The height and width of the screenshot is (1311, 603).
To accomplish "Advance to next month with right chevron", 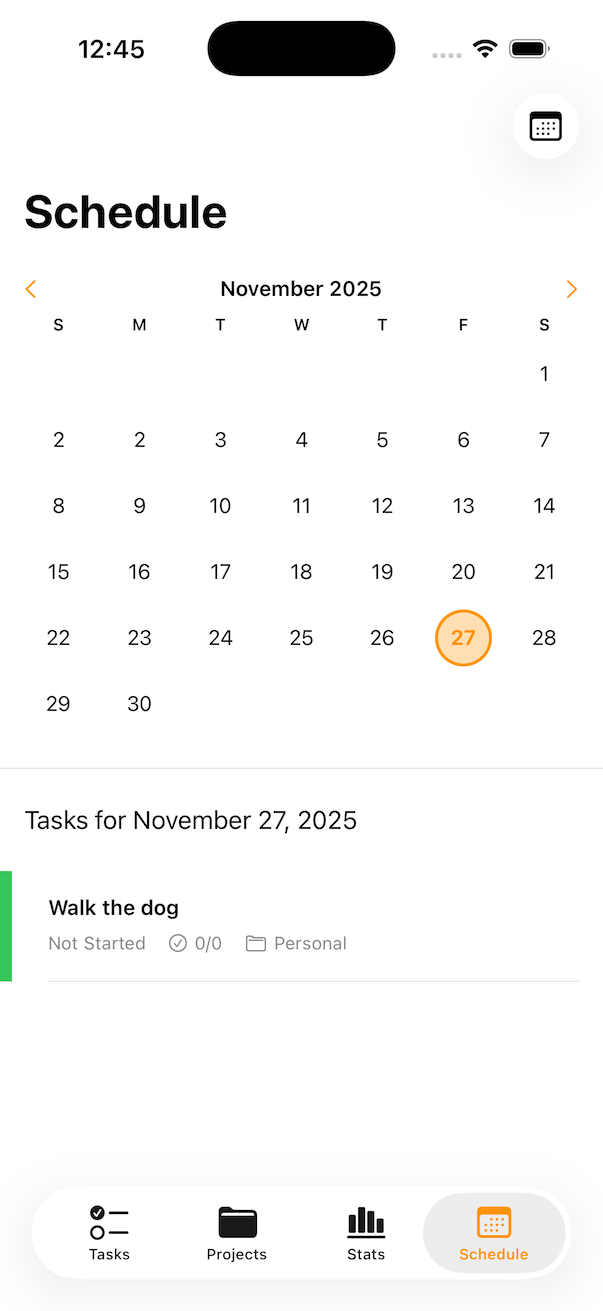I will [571, 289].
